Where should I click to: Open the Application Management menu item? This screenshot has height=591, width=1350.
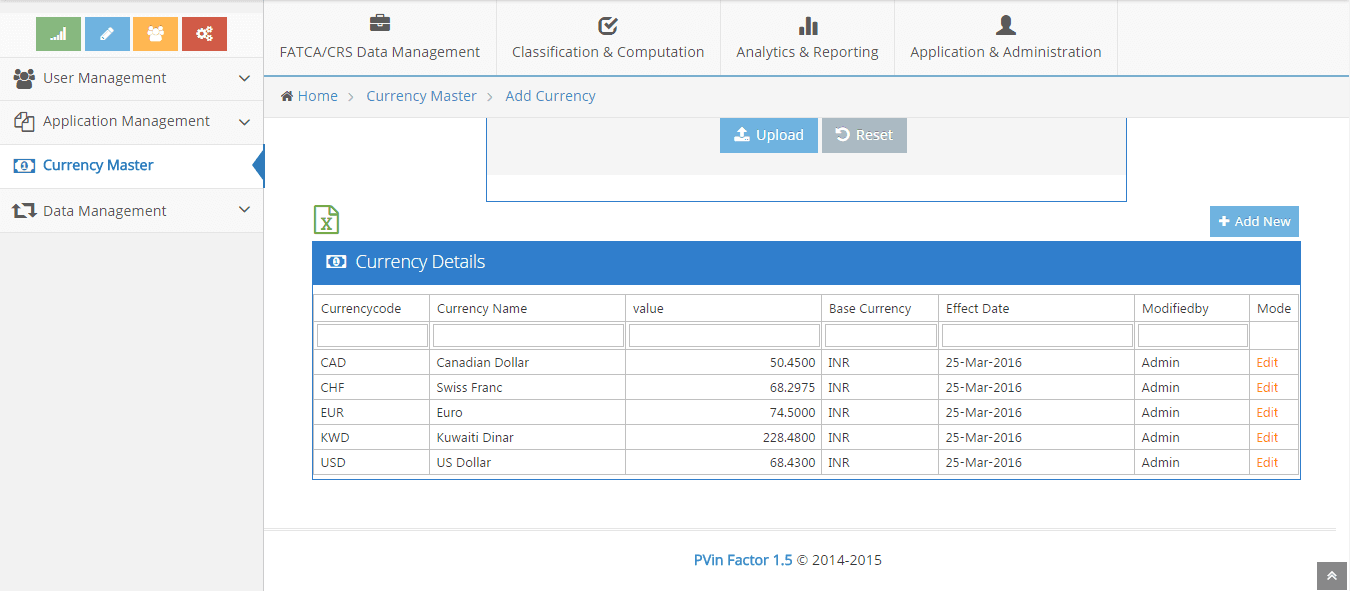(131, 122)
